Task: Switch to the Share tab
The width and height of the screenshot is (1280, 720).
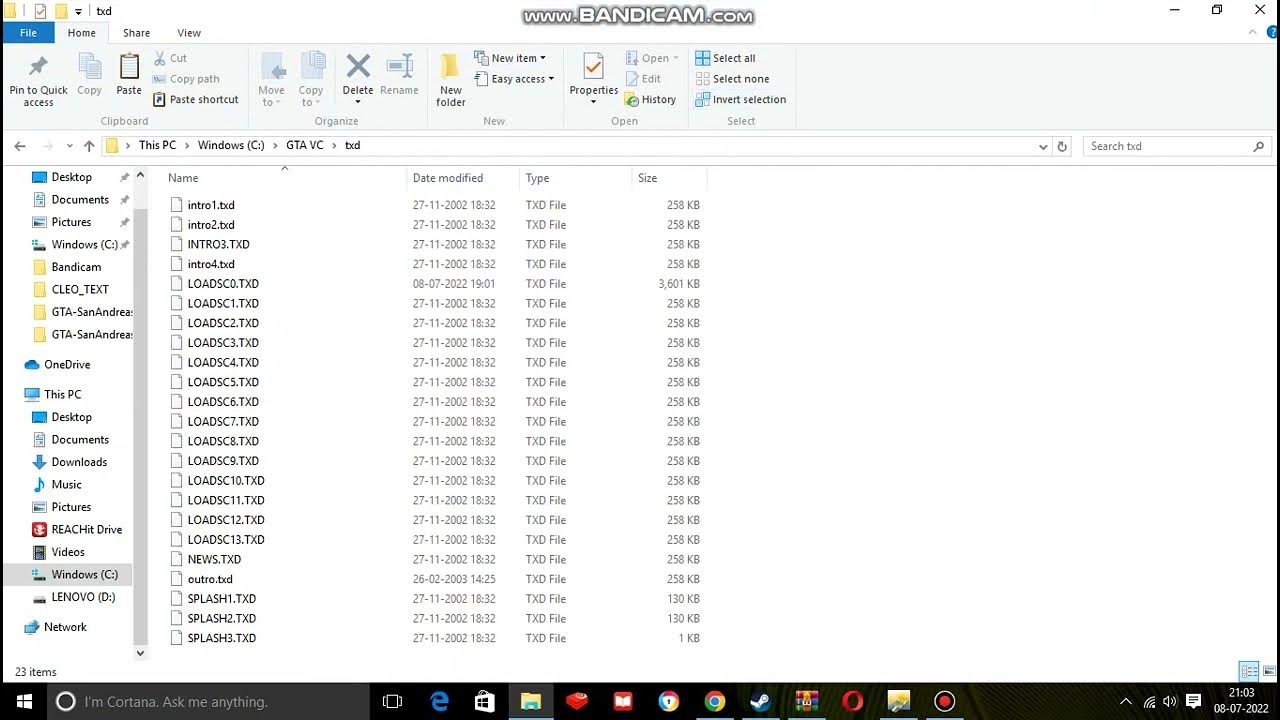Action: pos(136,33)
